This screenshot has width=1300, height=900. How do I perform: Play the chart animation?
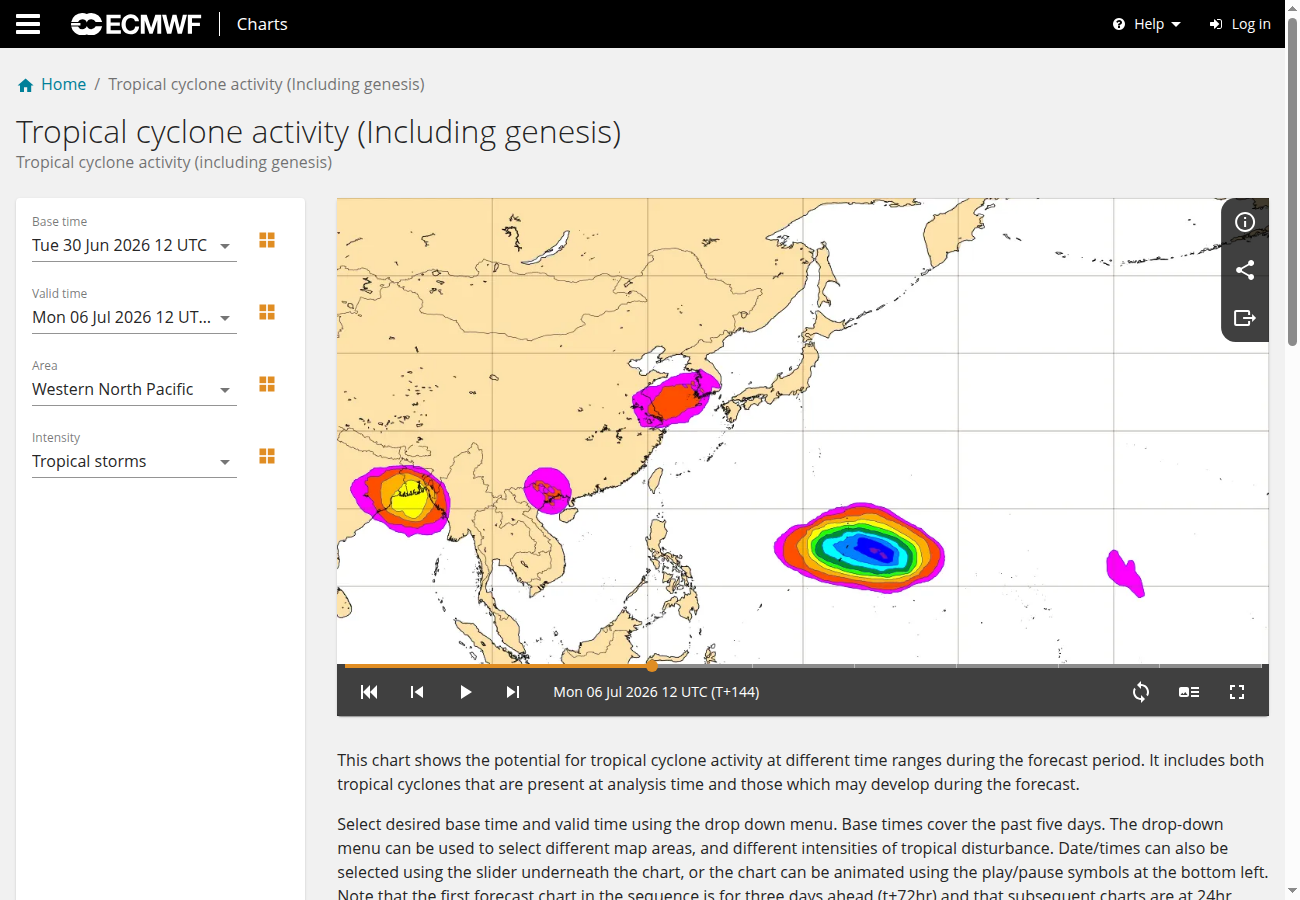point(465,692)
